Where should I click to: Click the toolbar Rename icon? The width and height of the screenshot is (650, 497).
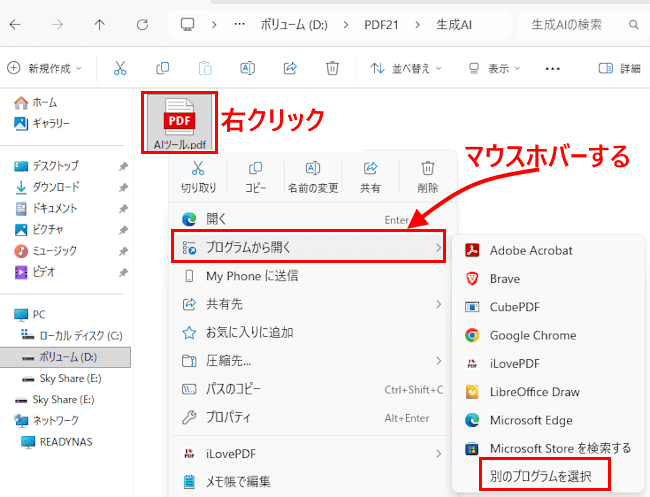point(247,68)
